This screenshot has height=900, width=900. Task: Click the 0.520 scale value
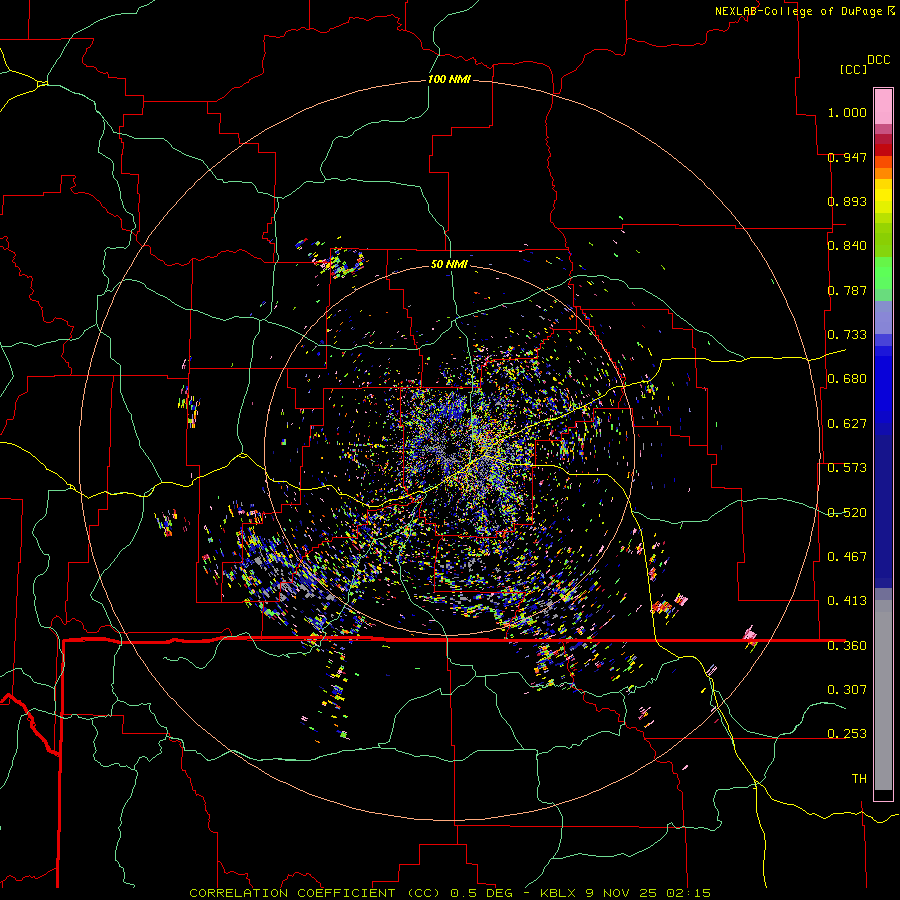click(x=847, y=513)
